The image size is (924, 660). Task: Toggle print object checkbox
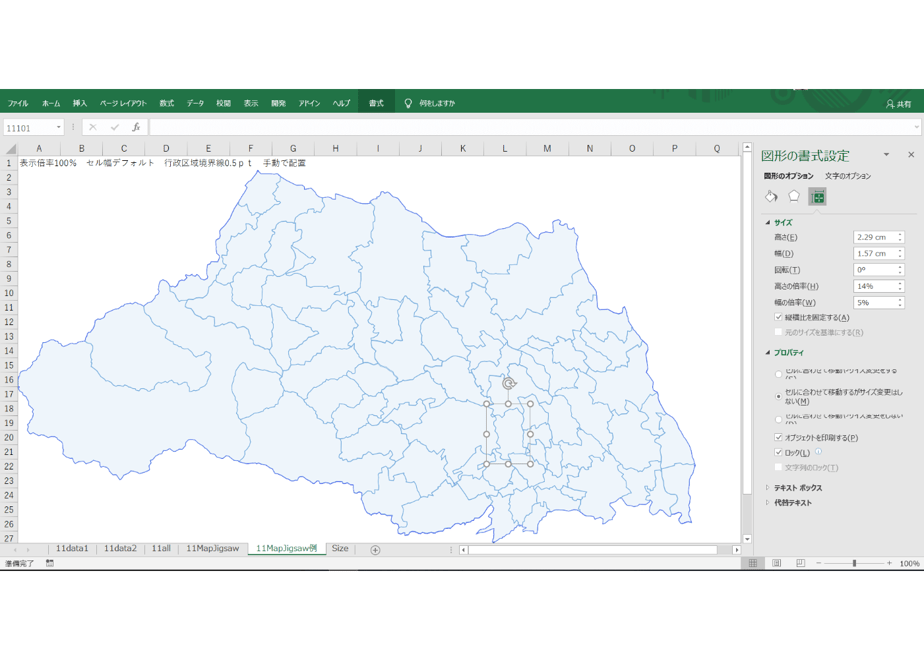[778, 437]
